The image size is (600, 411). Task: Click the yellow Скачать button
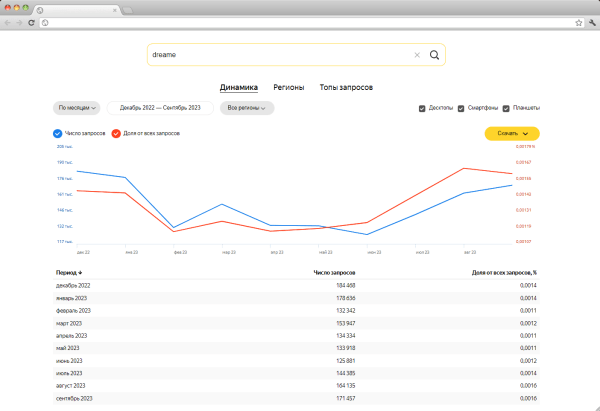click(511, 133)
